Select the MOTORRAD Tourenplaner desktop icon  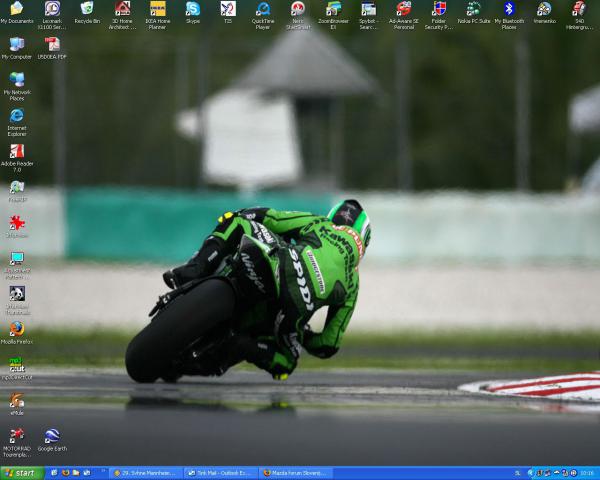coord(17,435)
